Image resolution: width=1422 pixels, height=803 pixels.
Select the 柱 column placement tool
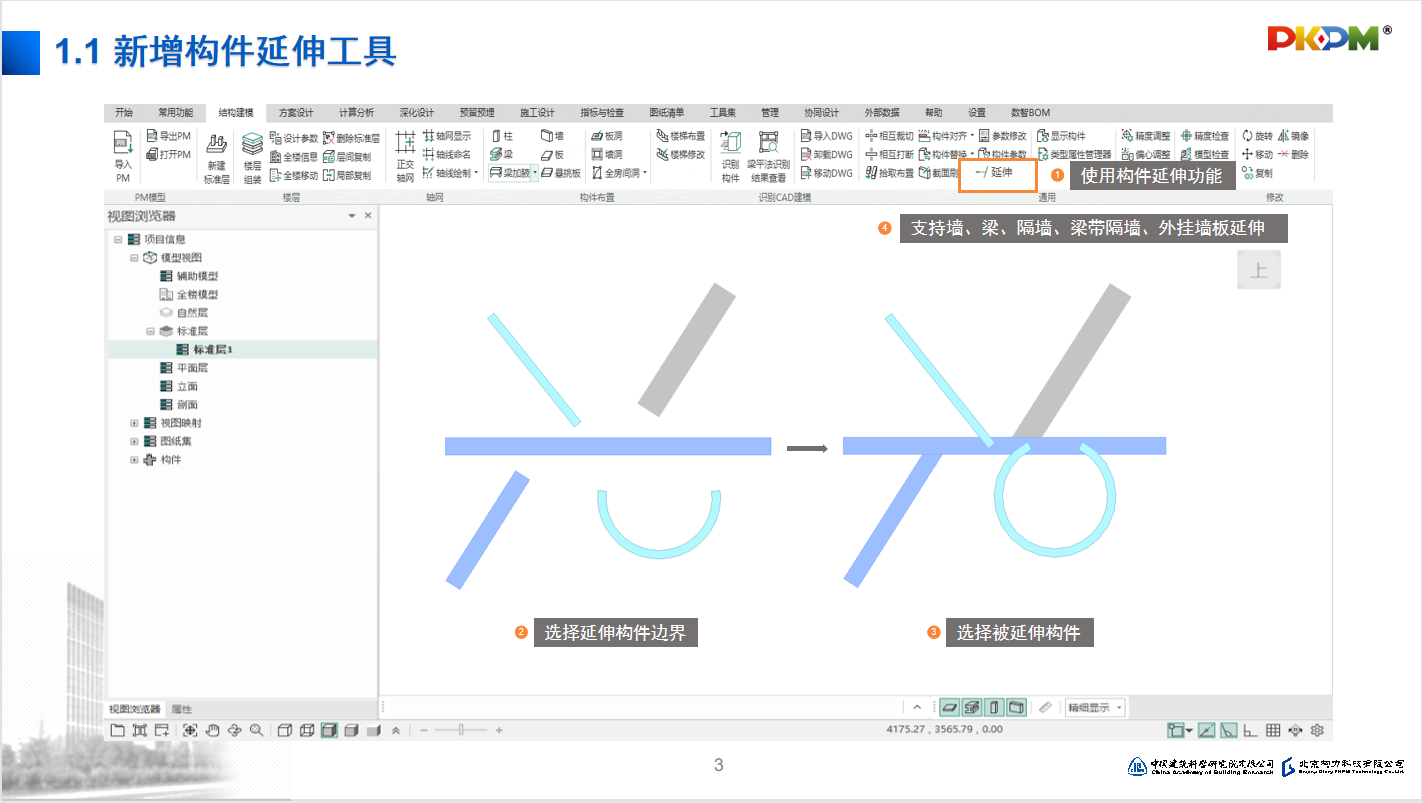point(502,136)
